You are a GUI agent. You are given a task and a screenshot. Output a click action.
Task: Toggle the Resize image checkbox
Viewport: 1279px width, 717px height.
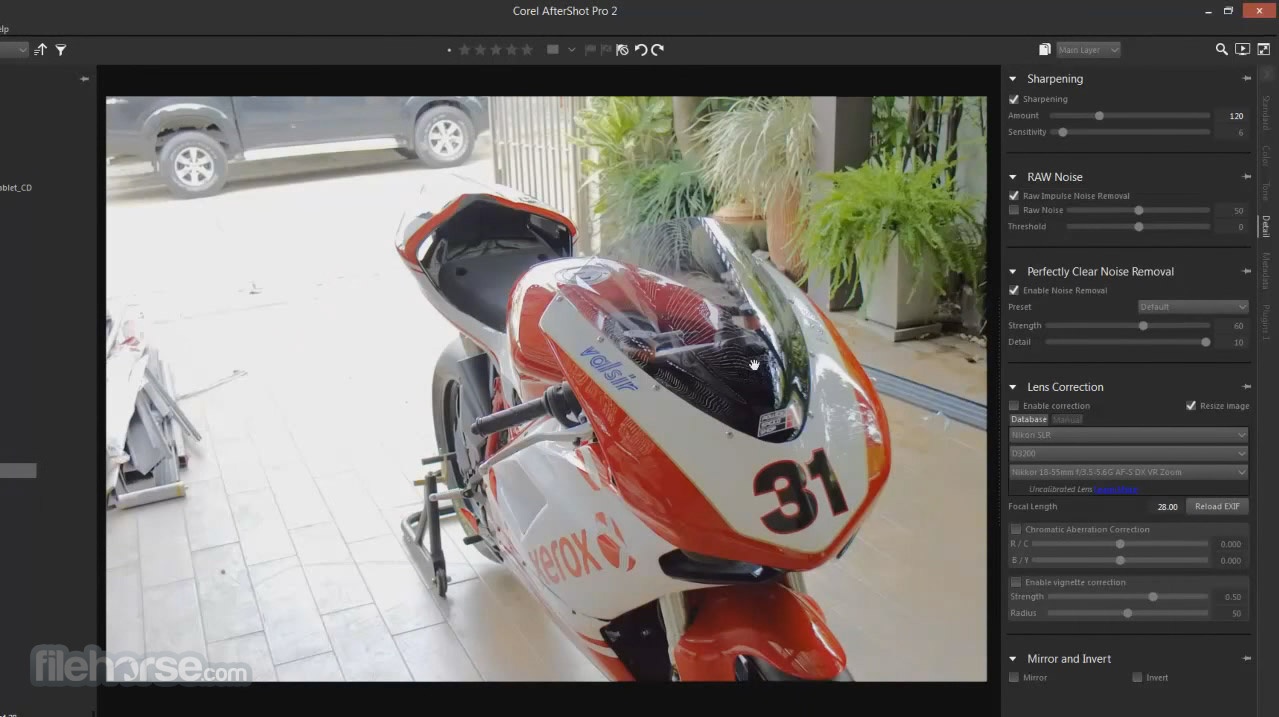coord(1191,406)
